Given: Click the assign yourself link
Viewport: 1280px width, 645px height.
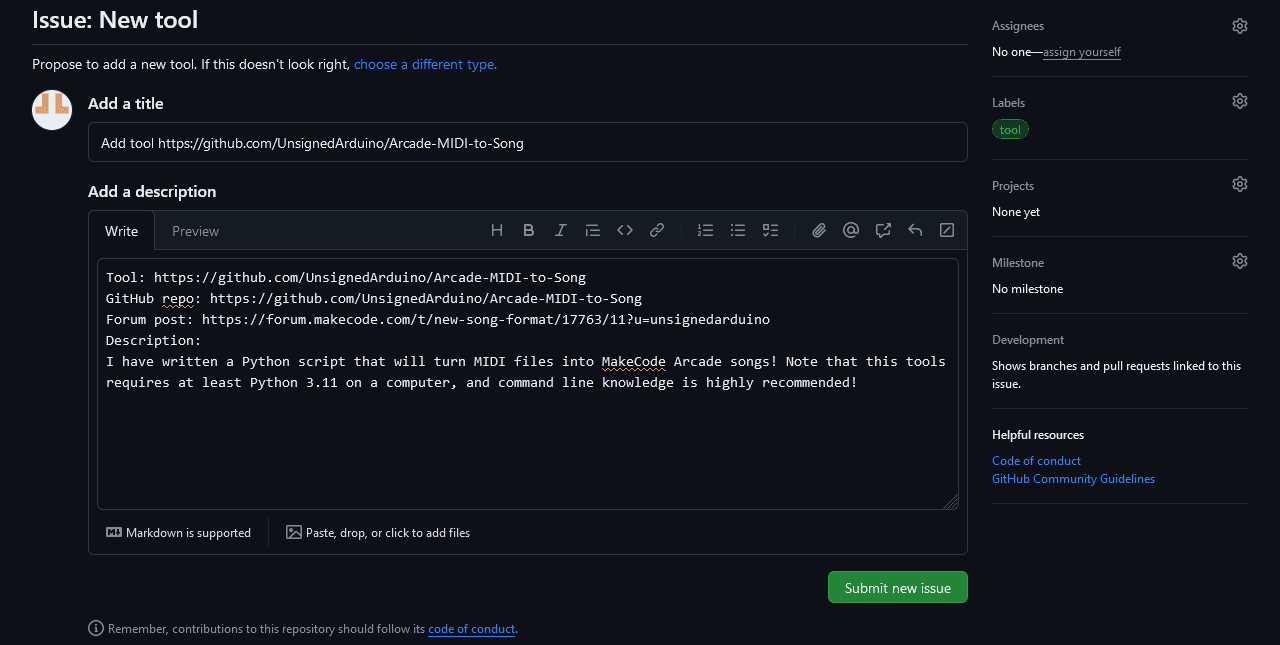Looking at the screenshot, I should pos(1082,52).
